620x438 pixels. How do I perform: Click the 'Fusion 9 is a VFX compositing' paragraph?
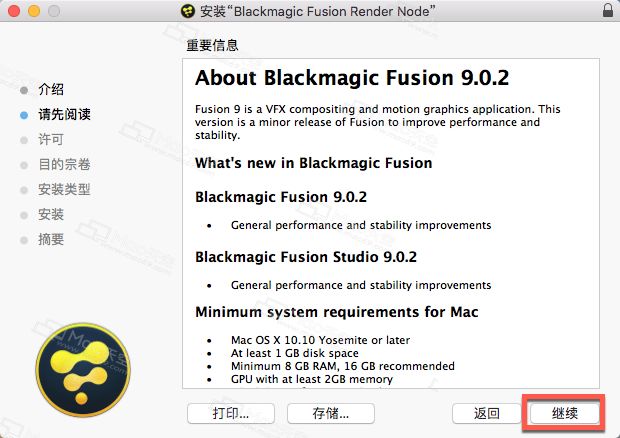click(378, 122)
